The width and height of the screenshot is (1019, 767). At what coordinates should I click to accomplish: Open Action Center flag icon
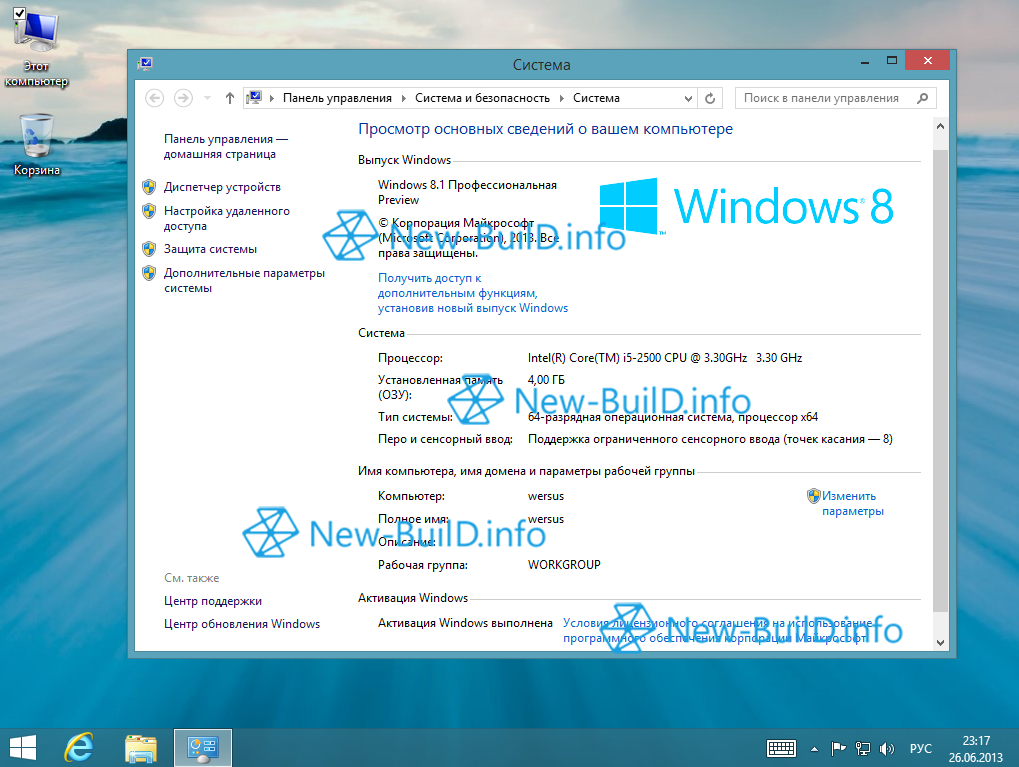[x=838, y=749]
